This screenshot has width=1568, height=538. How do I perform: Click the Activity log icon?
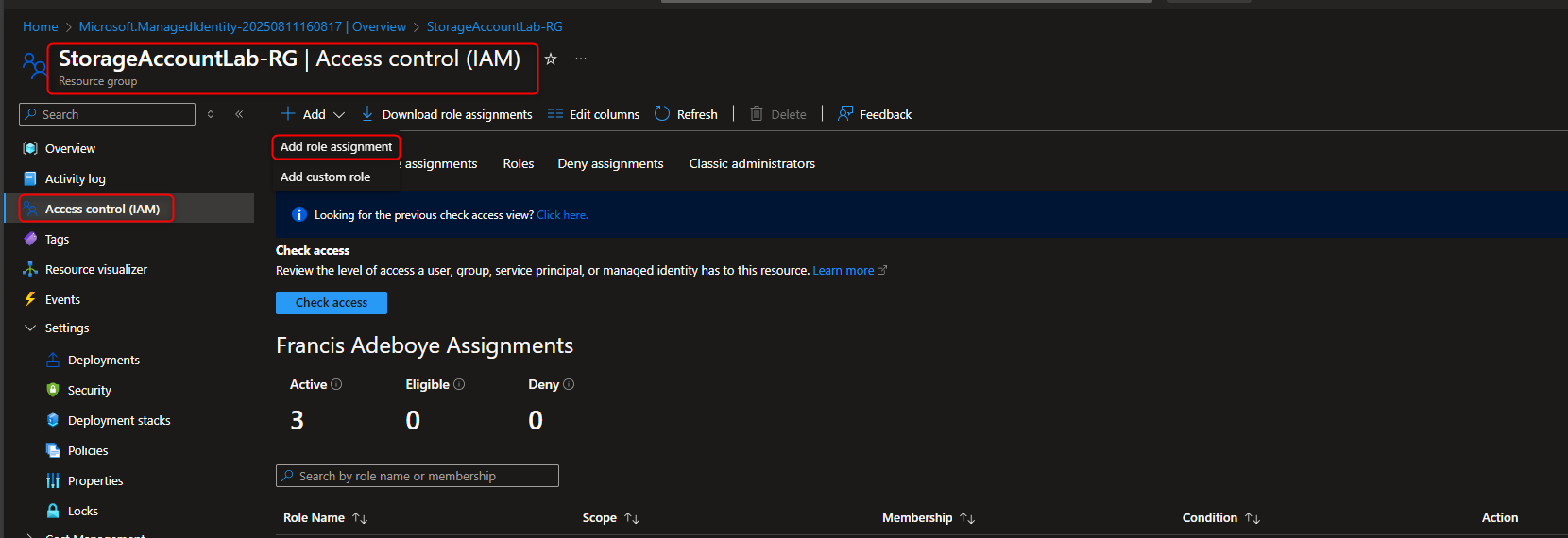(x=30, y=178)
